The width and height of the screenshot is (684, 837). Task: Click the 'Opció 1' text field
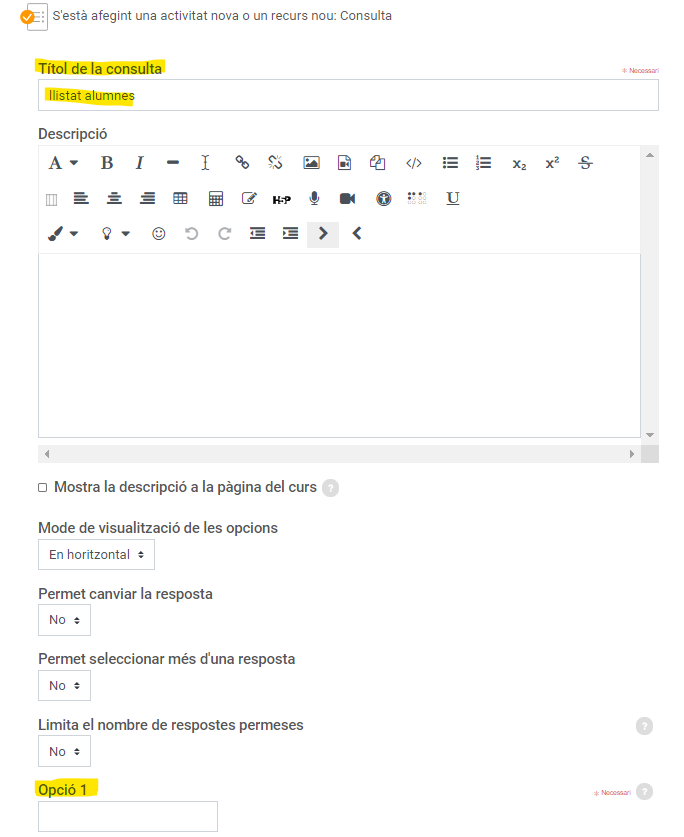click(x=128, y=816)
